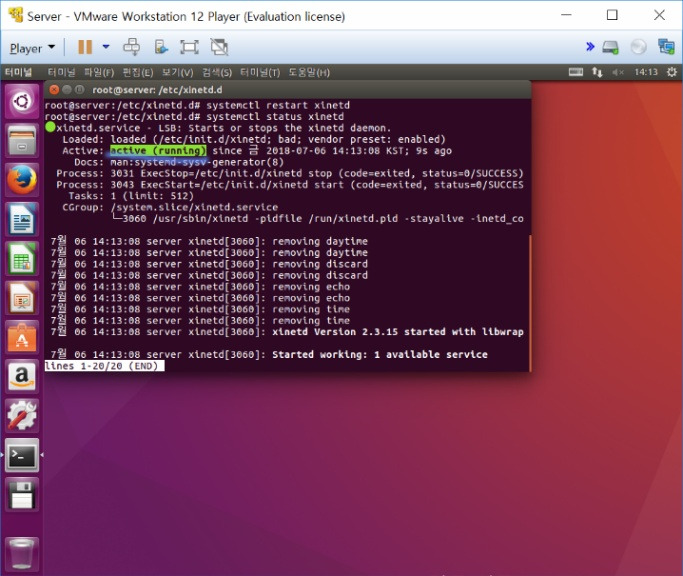Launch LibreOffice Calc
Image resolution: width=683 pixels, height=576 pixels.
22,258
